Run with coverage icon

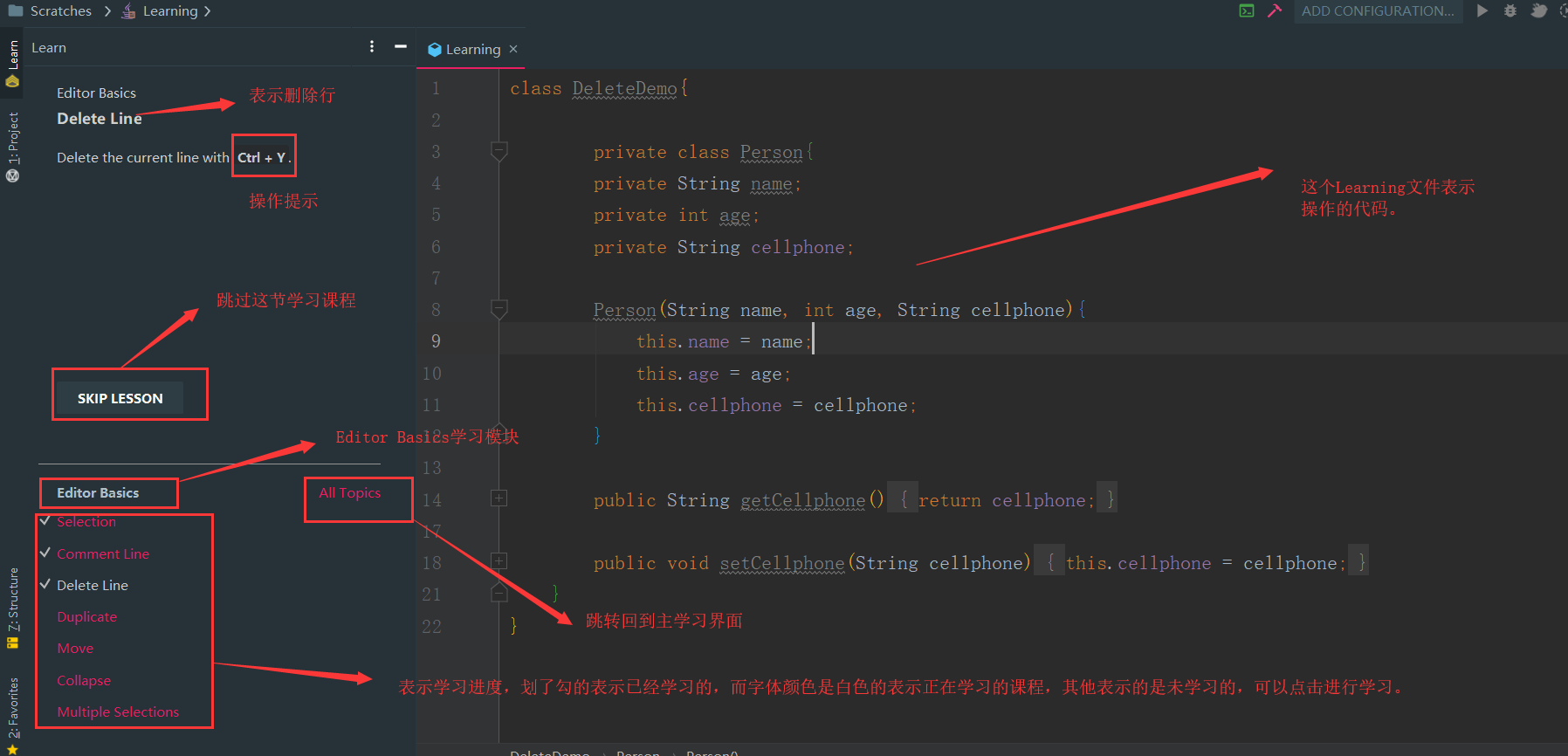click(1538, 10)
